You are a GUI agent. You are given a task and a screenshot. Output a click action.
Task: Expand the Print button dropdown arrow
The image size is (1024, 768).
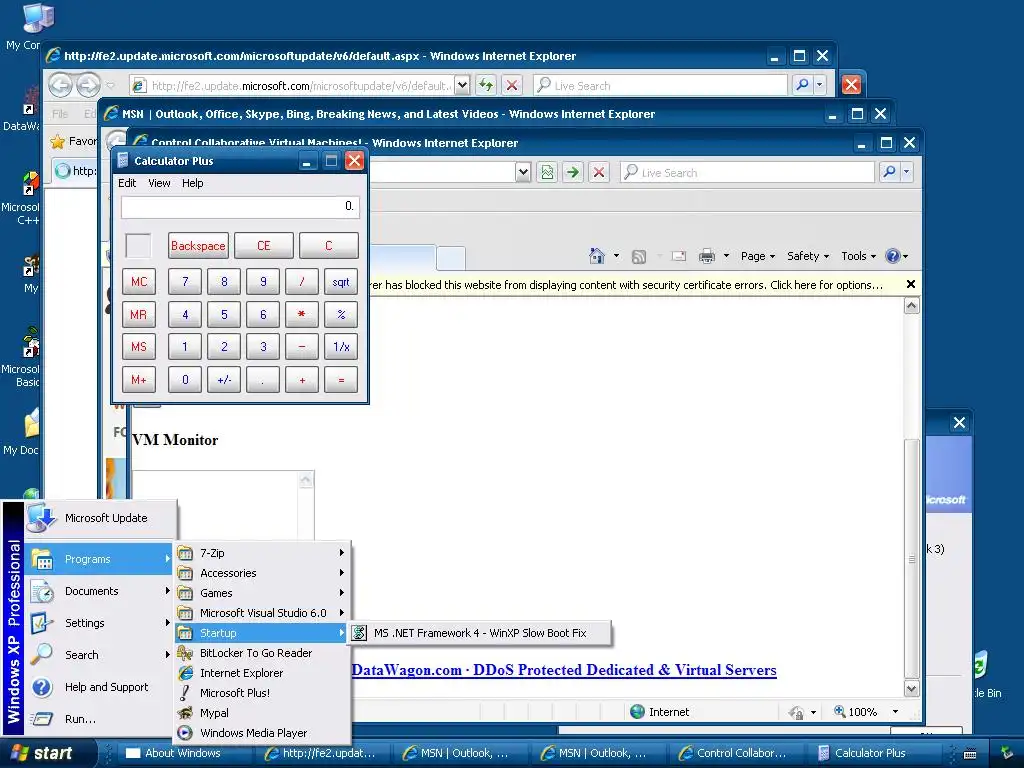point(726,256)
